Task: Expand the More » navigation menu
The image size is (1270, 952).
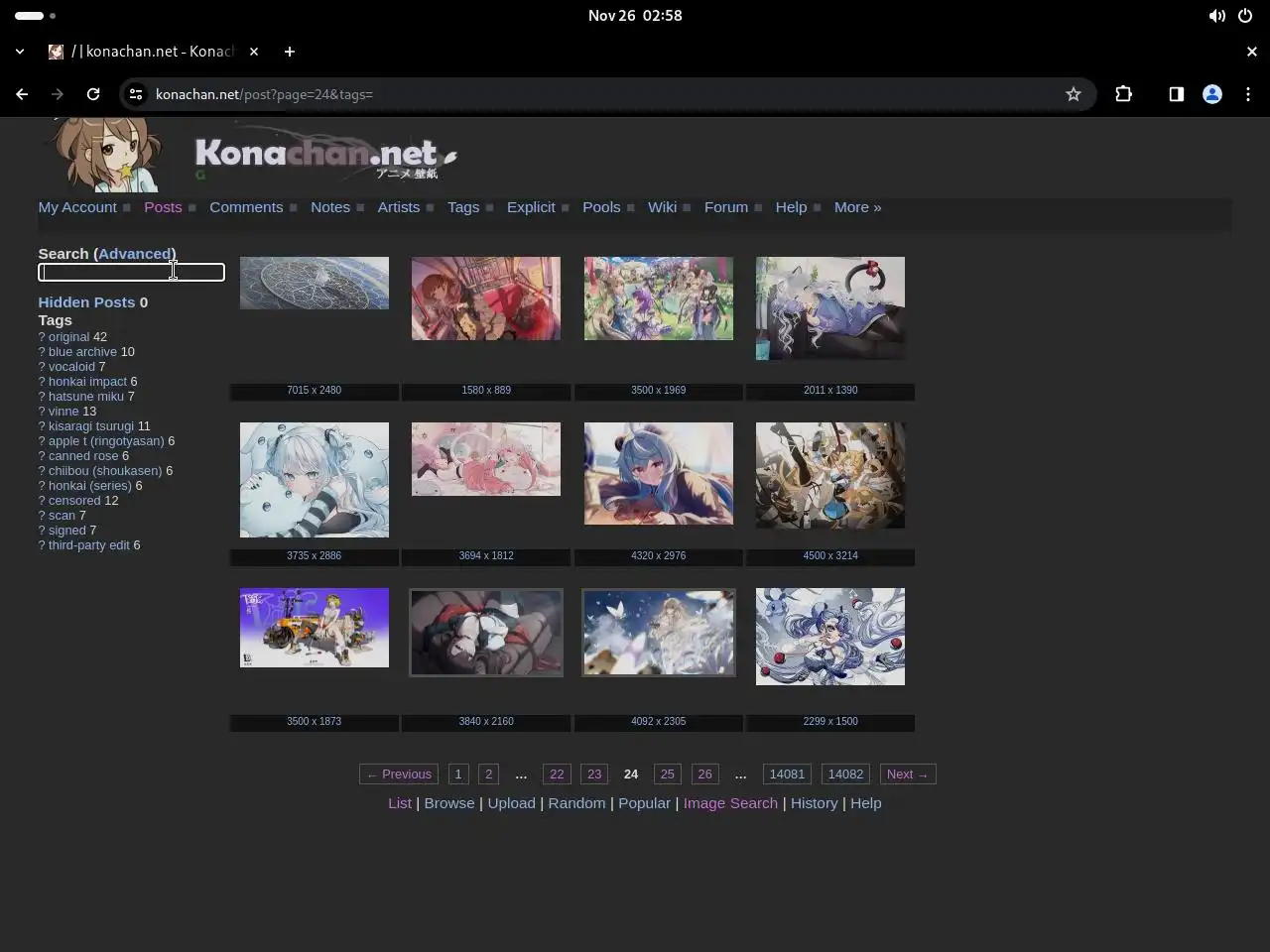Action: 857,207
